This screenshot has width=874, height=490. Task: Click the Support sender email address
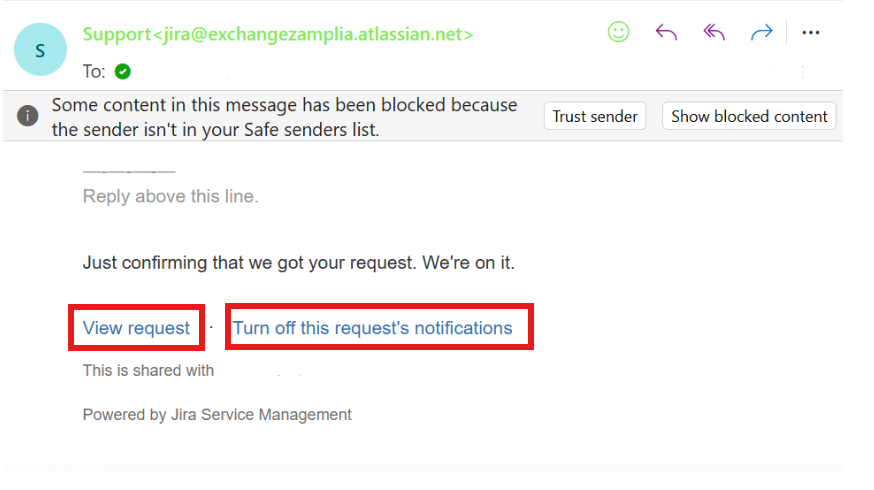point(278,34)
